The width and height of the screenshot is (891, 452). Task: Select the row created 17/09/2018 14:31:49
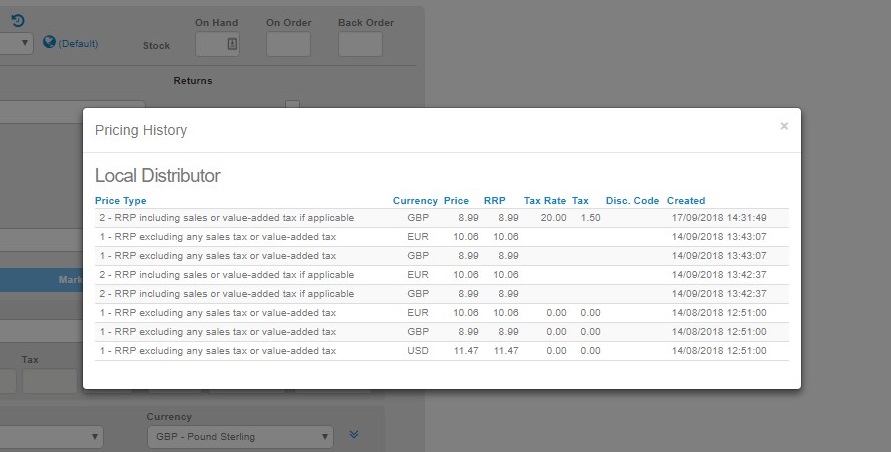click(440, 217)
